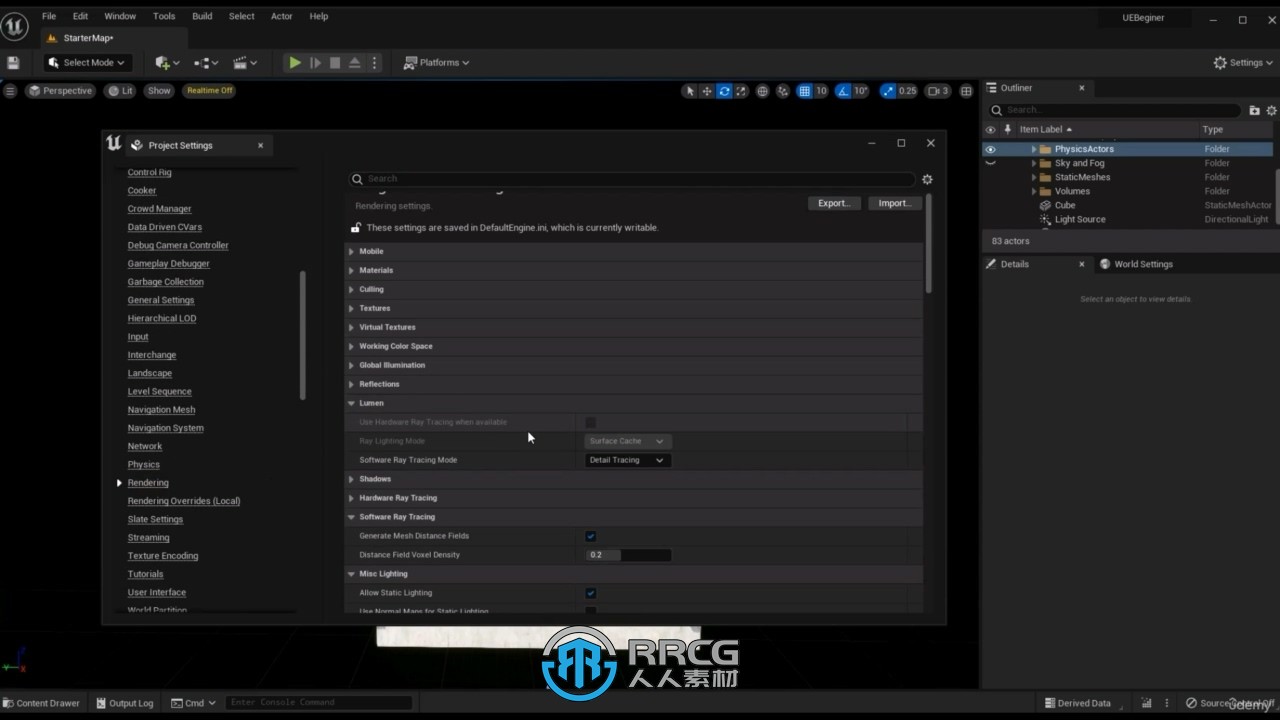Open the Build menu
The height and width of the screenshot is (720, 1280).
click(x=202, y=16)
